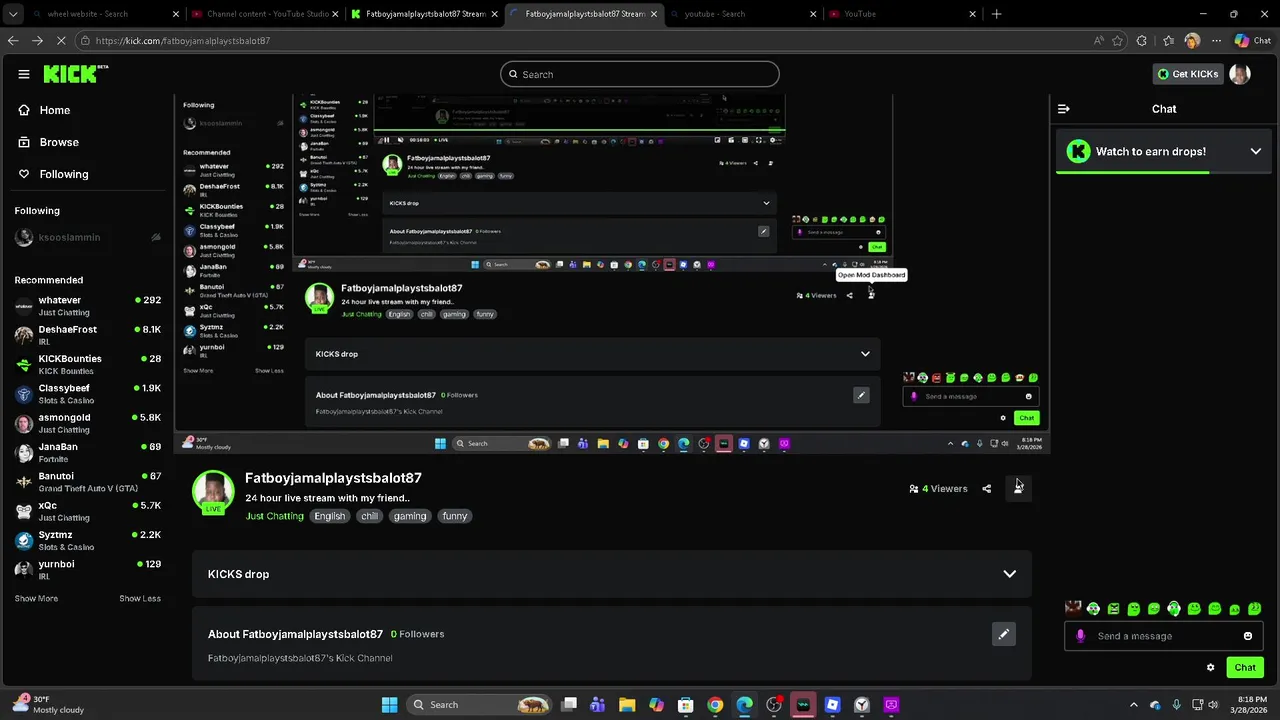The width and height of the screenshot is (1280, 720).
Task: Show hidden system tray icons
Action: pos(1134,705)
